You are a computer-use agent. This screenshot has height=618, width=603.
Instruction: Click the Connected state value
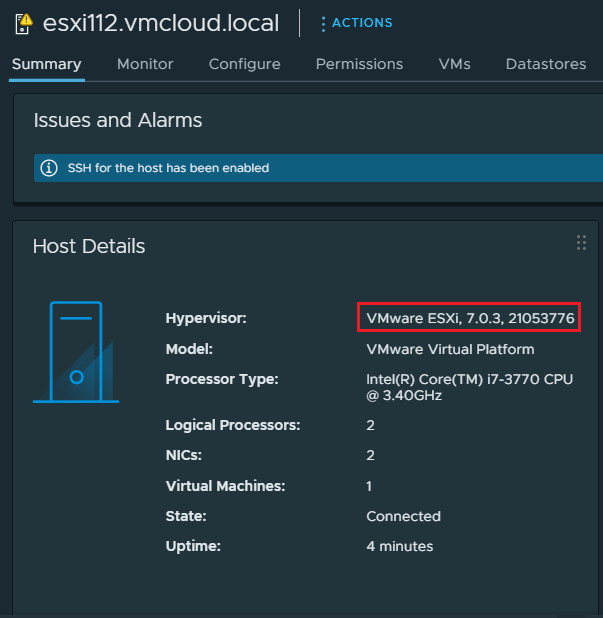point(403,516)
